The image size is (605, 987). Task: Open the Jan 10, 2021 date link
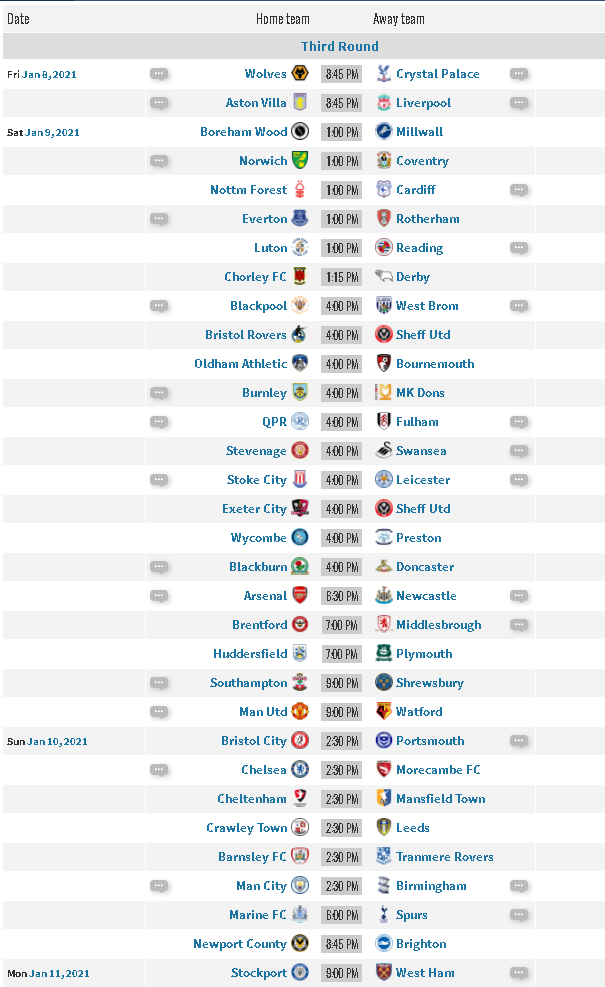click(57, 742)
